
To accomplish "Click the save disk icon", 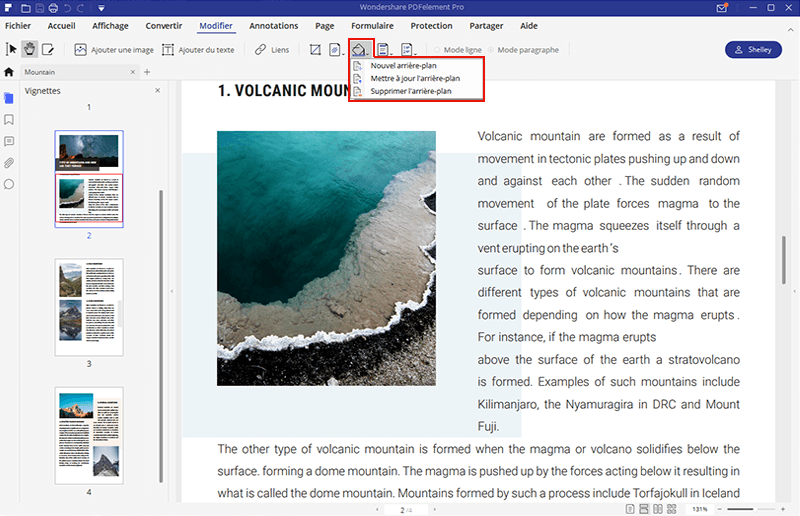I will click(39, 8).
